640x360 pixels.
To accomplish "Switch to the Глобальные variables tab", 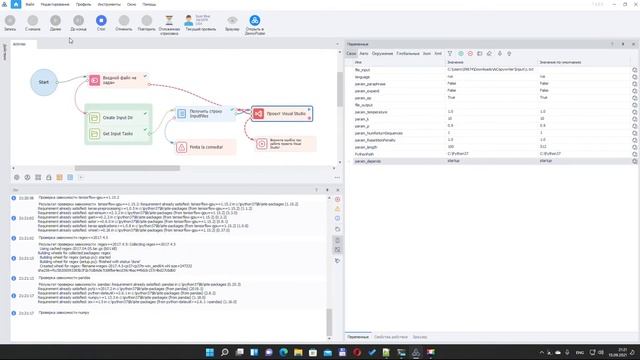I will pyautogui.click(x=408, y=53).
